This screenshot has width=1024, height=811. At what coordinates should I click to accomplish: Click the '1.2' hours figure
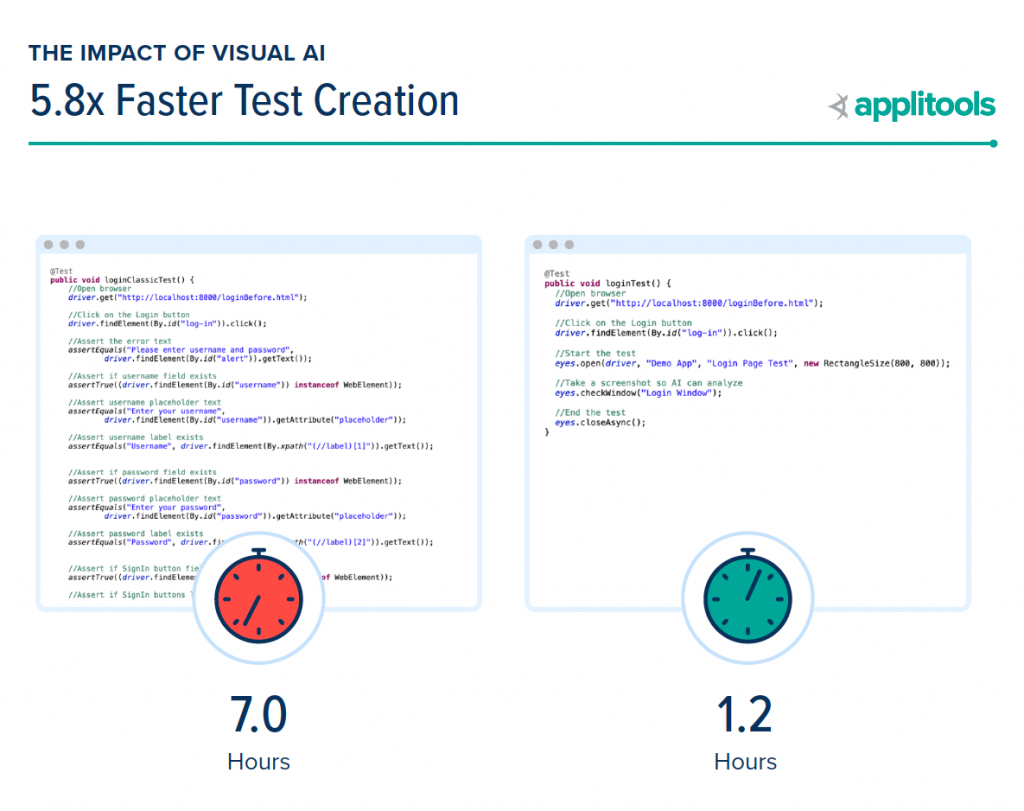745,715
